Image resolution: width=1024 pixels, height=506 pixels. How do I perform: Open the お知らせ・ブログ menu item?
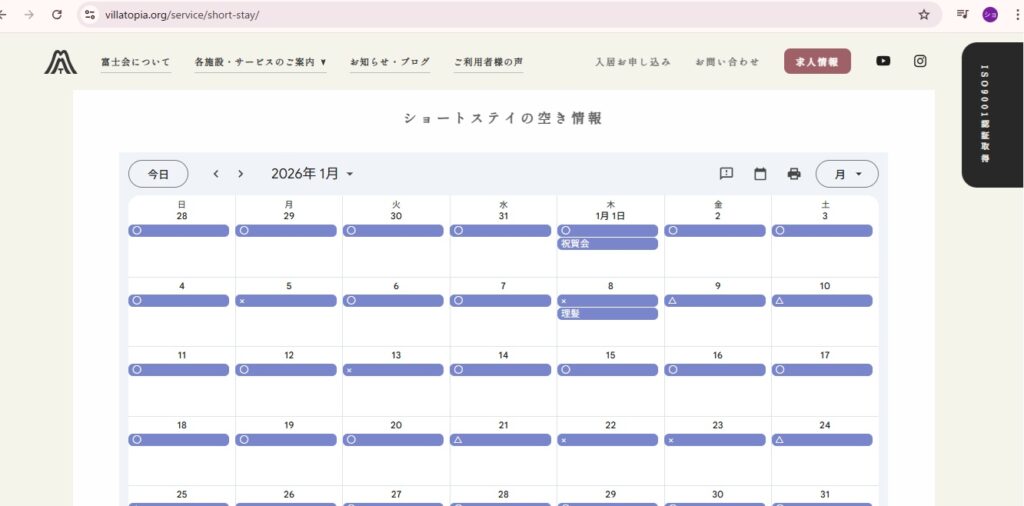point(389,62)
